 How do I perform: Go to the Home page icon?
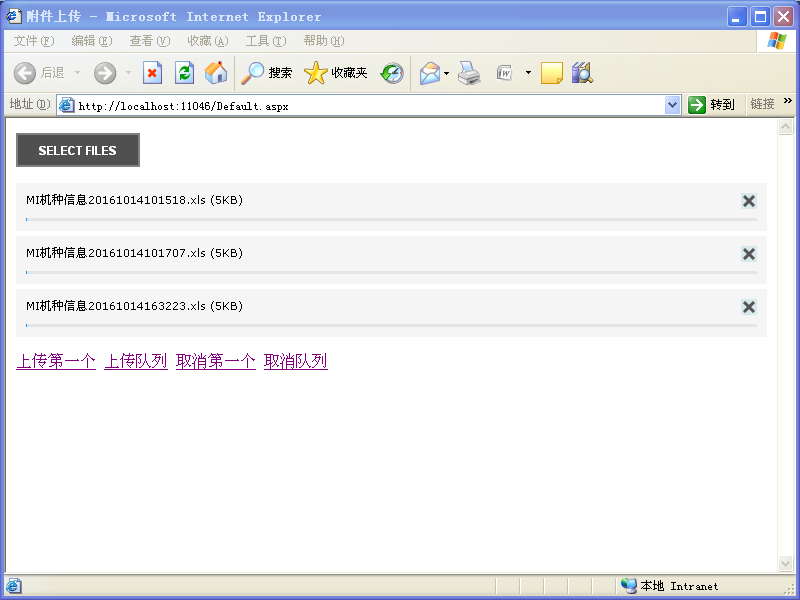[x=216, y=73]
